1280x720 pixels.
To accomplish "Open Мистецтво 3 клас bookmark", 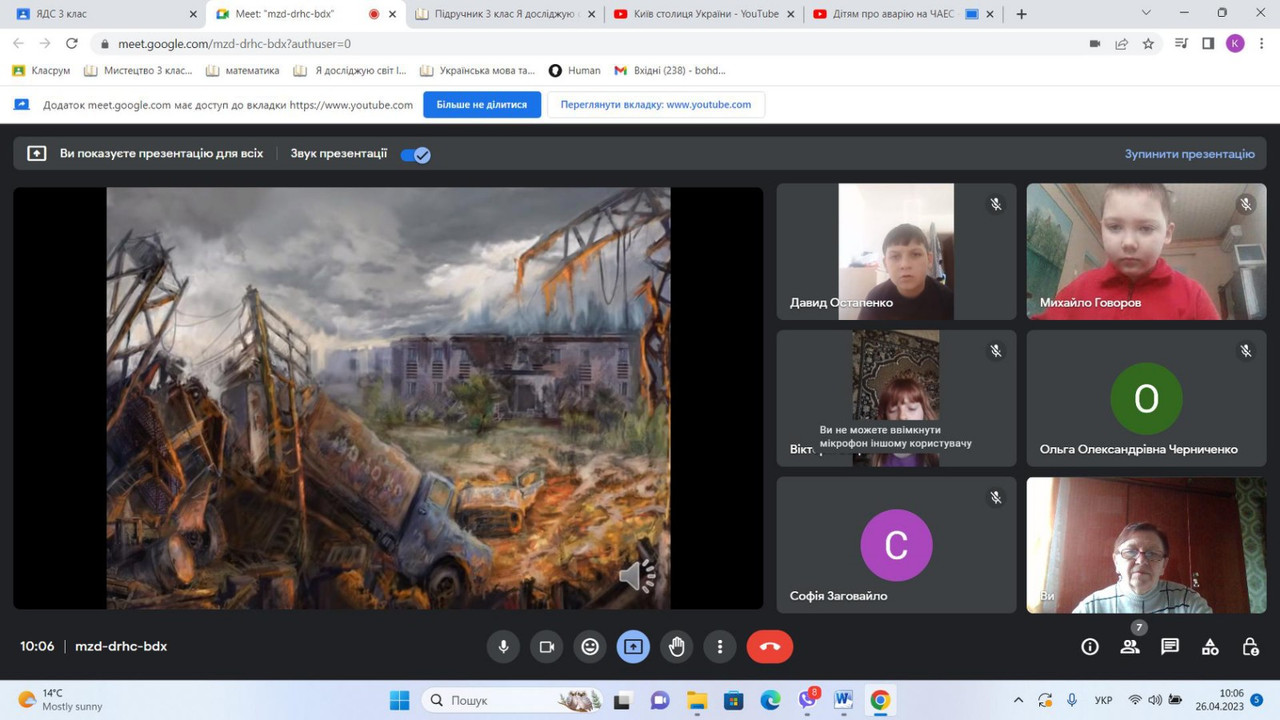I will 138,71.
